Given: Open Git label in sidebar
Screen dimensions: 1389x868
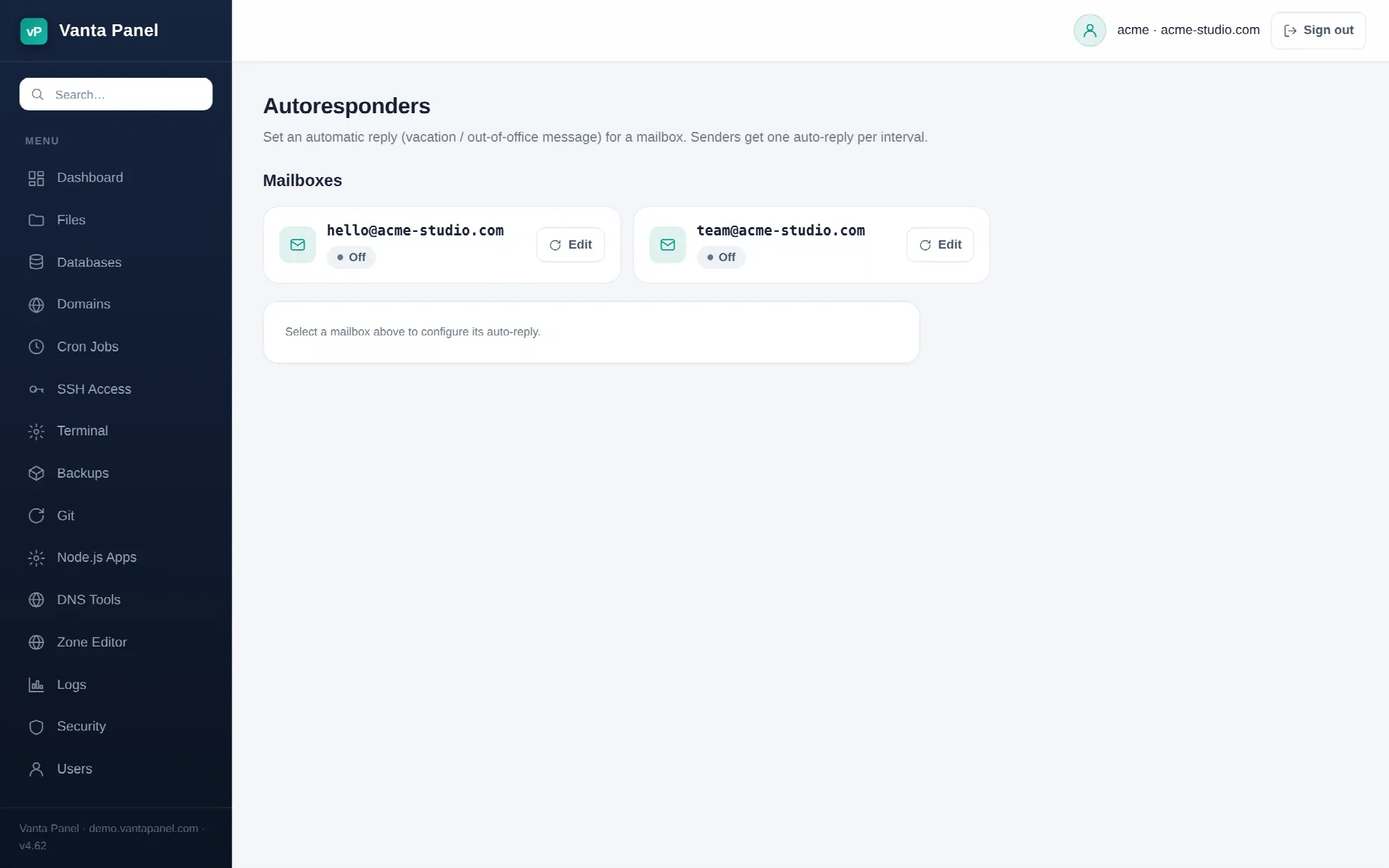Looking at the screenshot, I should click(65, 515).
